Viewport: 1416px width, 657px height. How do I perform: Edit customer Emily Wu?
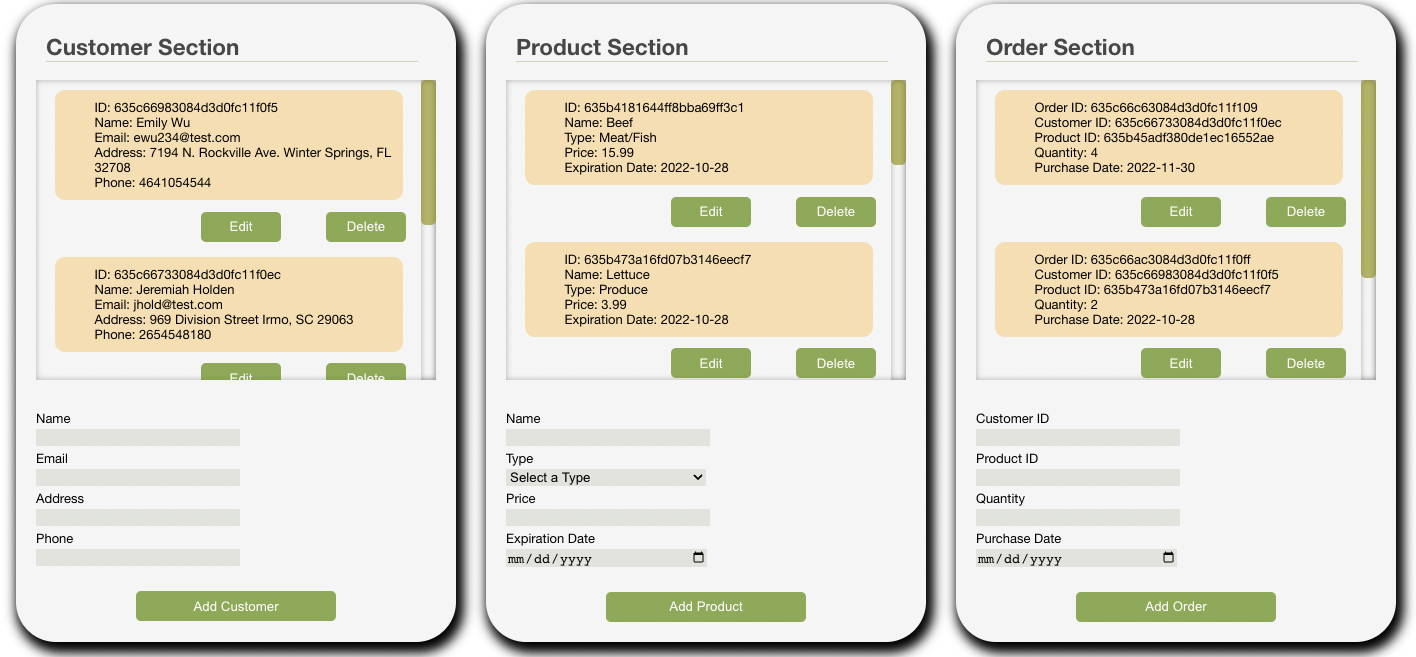coord(241,227)
